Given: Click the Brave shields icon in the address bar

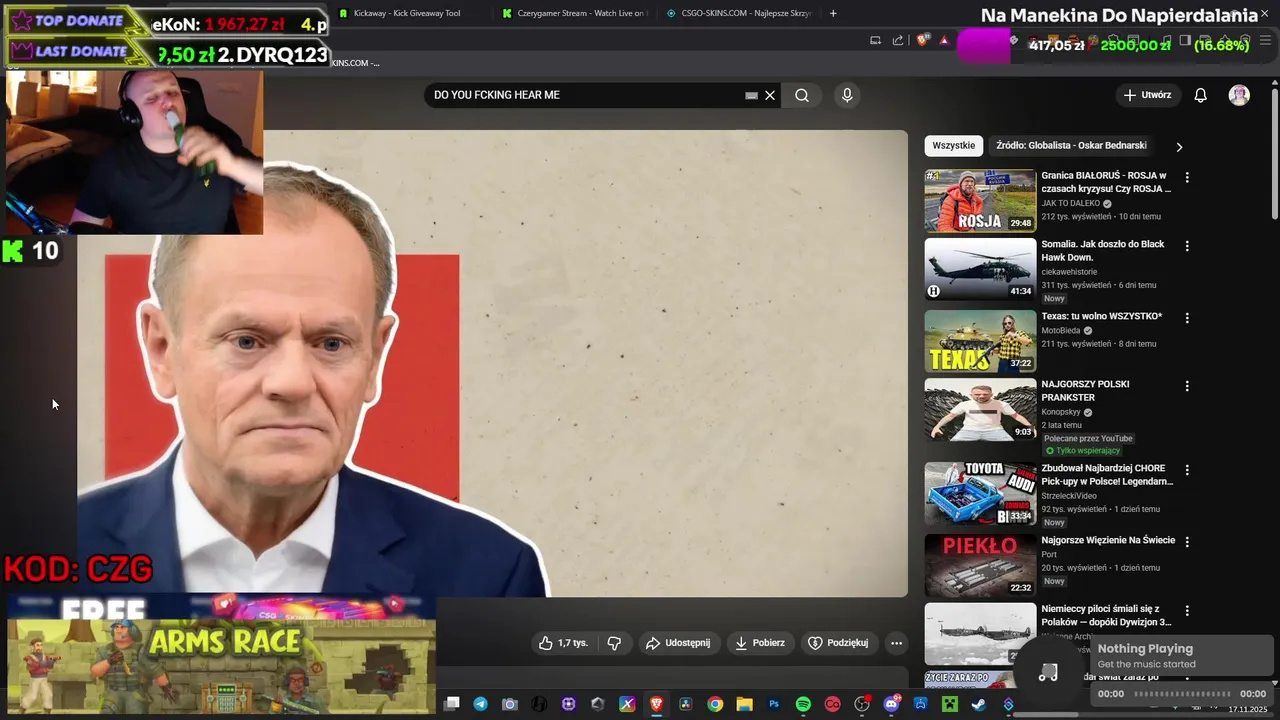Looking at the screenshot, I should point(922,40).
